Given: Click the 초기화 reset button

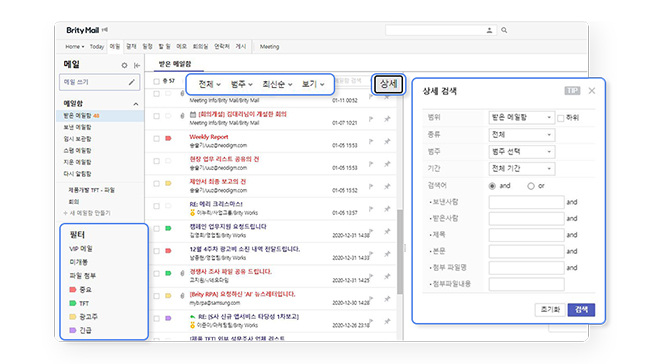Looking at the screenshot, I should (x=550, y=309).
